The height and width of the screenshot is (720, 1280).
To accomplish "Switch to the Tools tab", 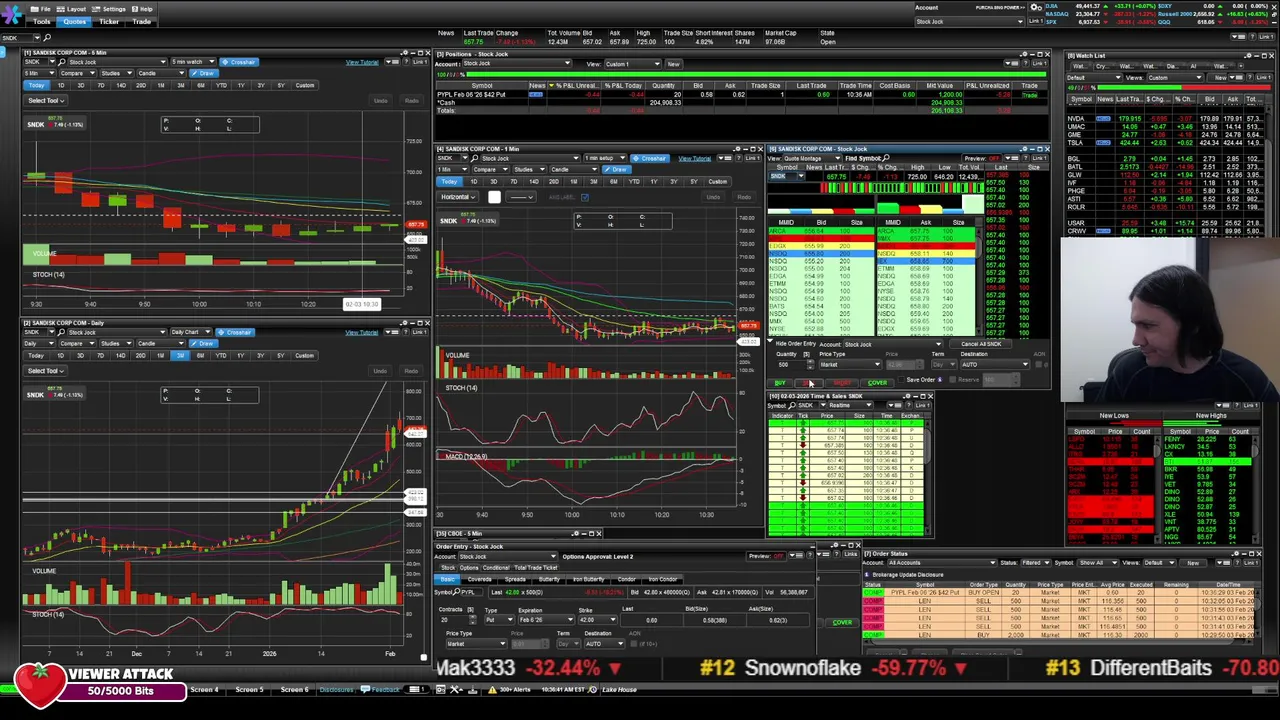I will click(42, 21).
